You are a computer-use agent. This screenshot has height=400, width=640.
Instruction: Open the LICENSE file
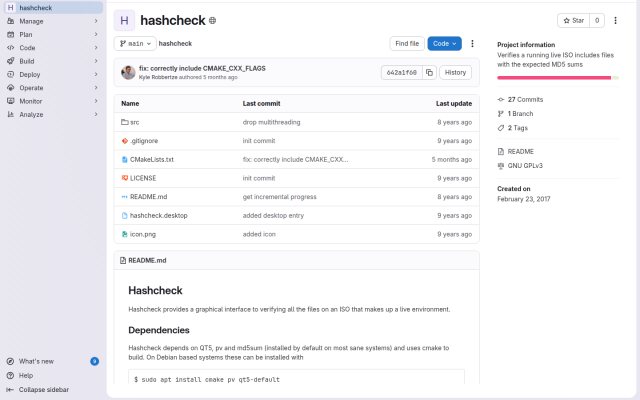coord(143,178)
